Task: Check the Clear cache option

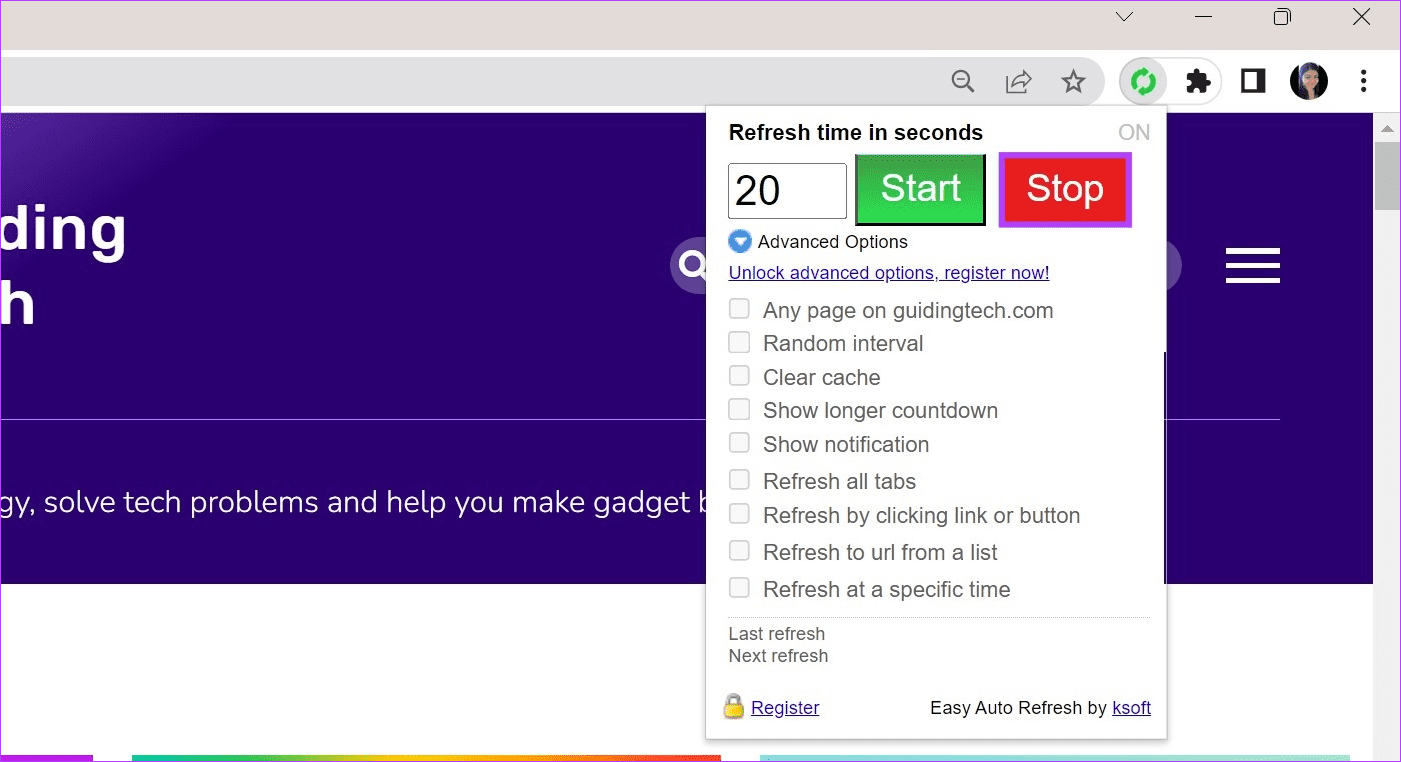Action: [x=739, y=376]
